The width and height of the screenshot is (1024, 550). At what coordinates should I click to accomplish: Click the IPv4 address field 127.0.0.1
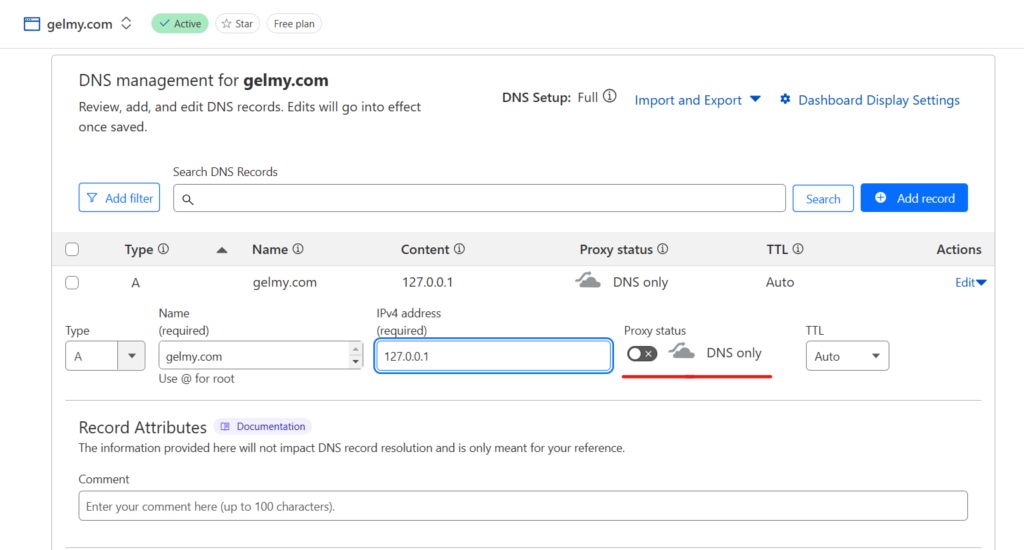click(494, 356)
